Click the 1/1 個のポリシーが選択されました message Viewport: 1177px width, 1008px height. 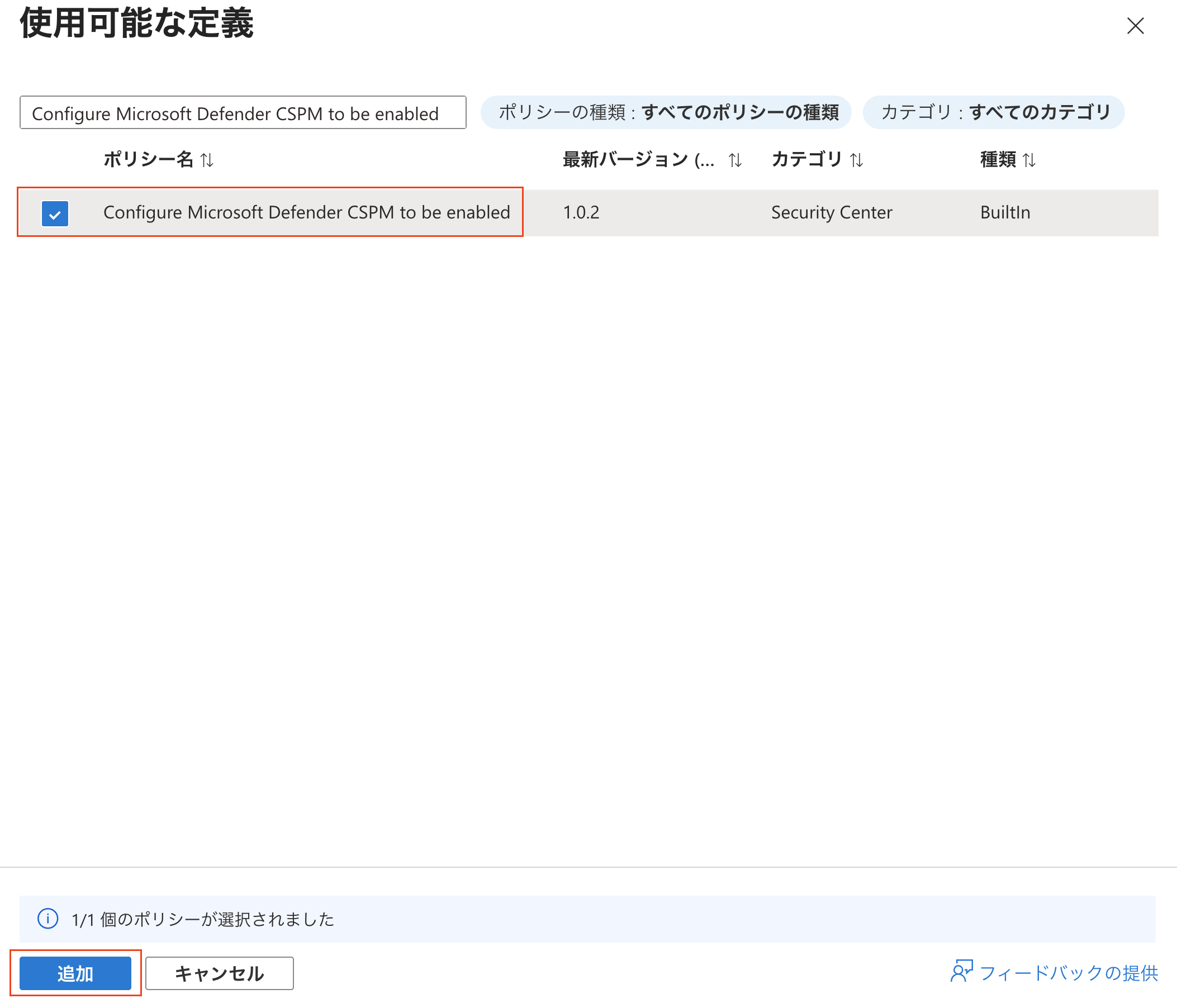(203, 919)
